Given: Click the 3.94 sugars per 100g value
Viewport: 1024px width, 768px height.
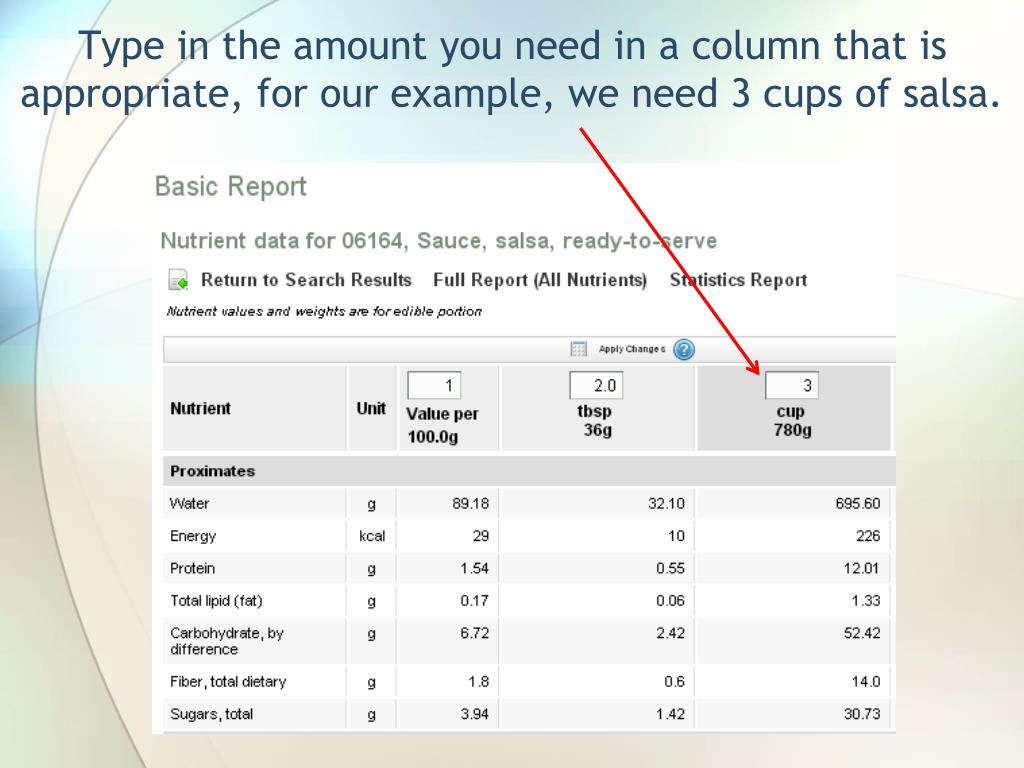Looking at the screenshot, I should (474, 714).
